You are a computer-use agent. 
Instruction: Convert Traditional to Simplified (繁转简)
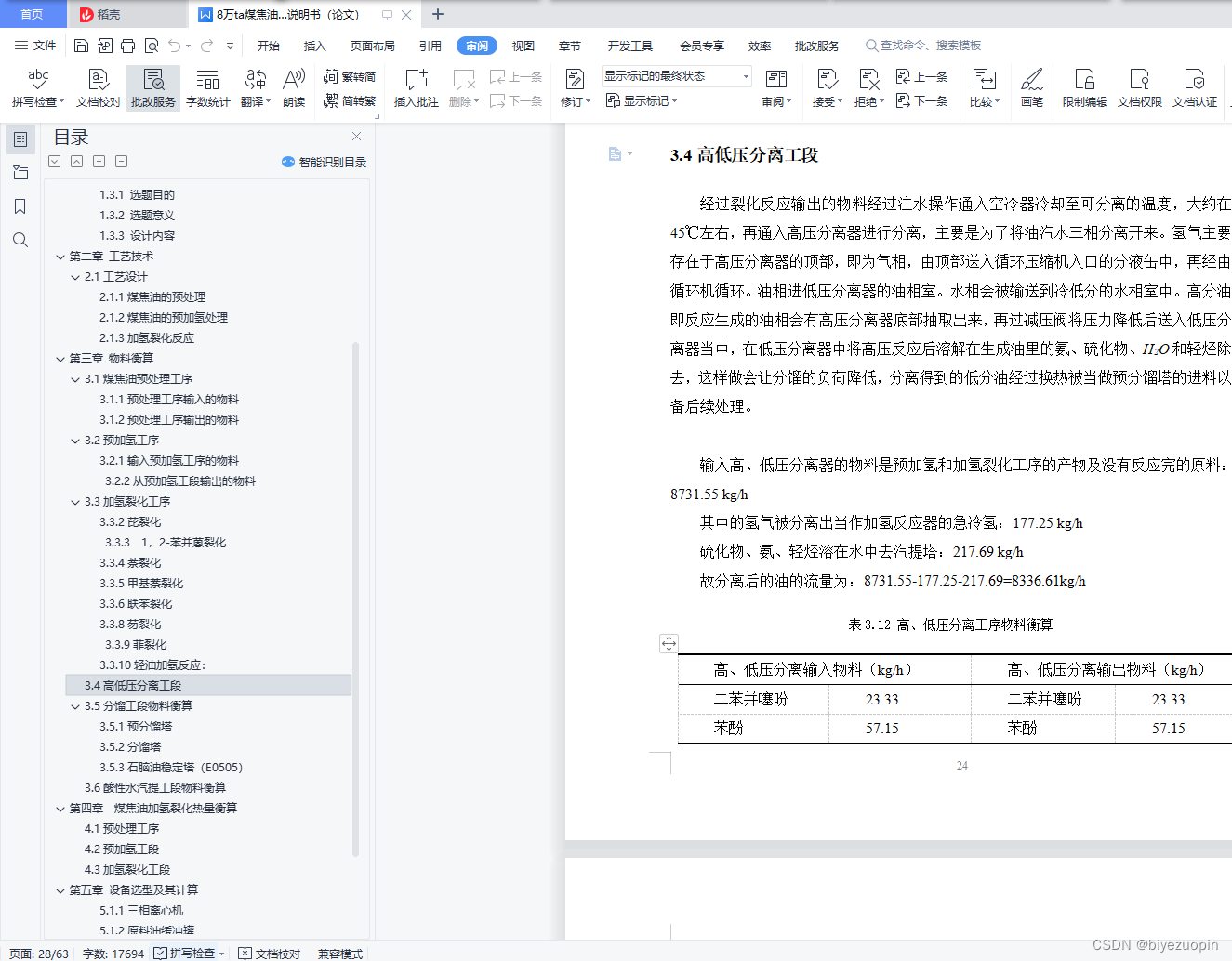point(350,77)
